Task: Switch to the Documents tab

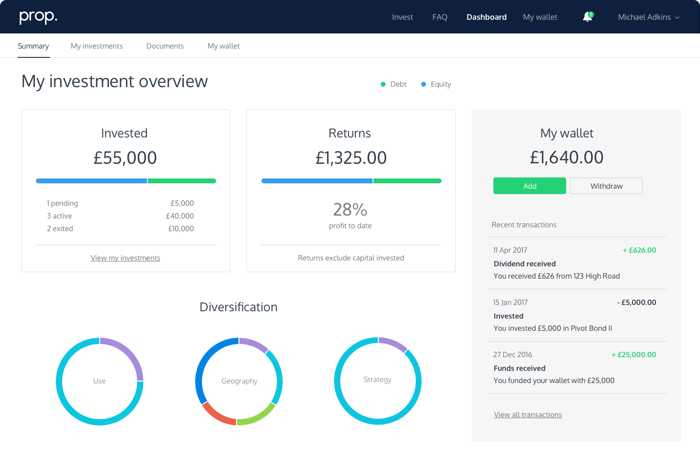Action: click(165, 46)
